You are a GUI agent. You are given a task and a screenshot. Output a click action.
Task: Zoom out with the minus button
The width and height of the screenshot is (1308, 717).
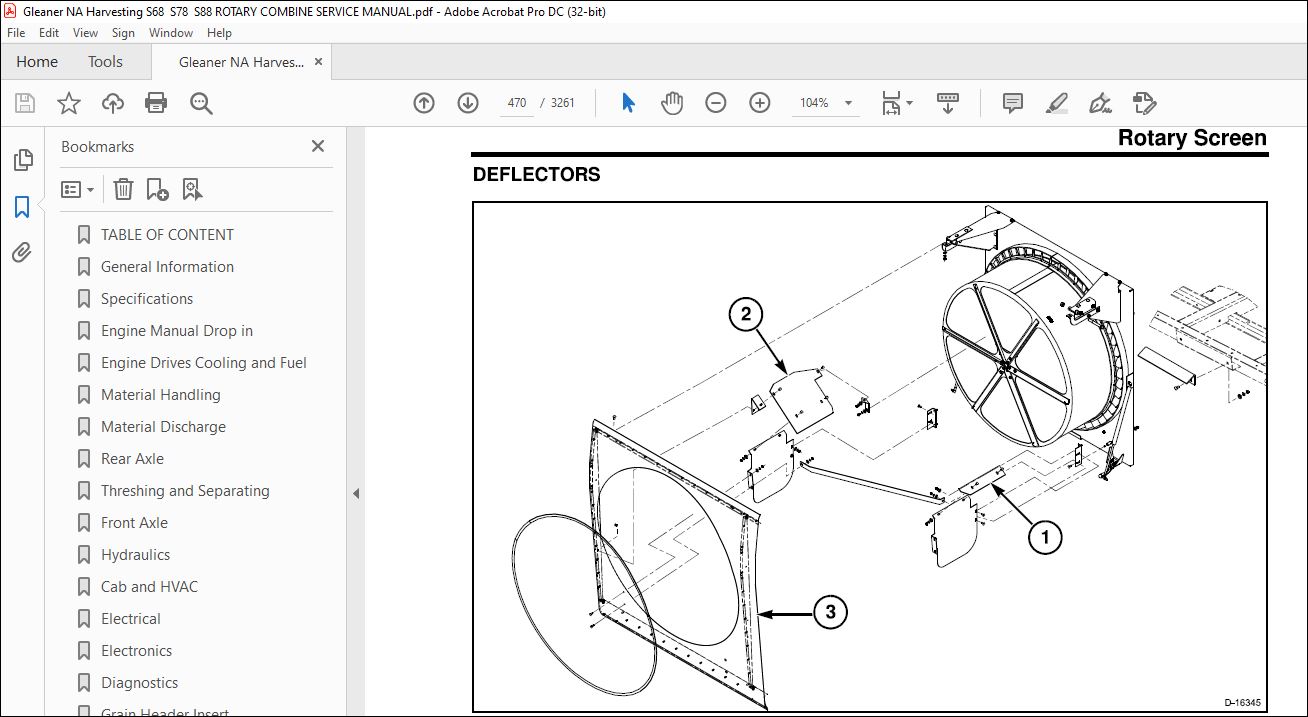coord(716,103)
